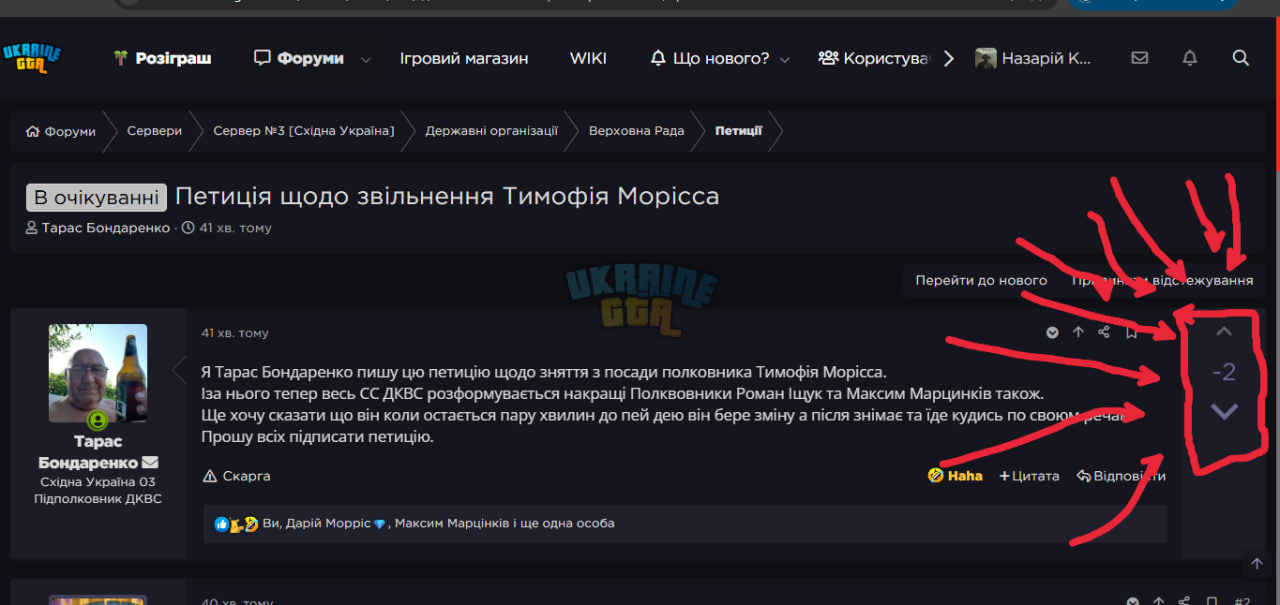1280x605 pixels.
Task: Go to the Державні організації breadcrumb
Action: pyautogui.click(x=491, y=131)
